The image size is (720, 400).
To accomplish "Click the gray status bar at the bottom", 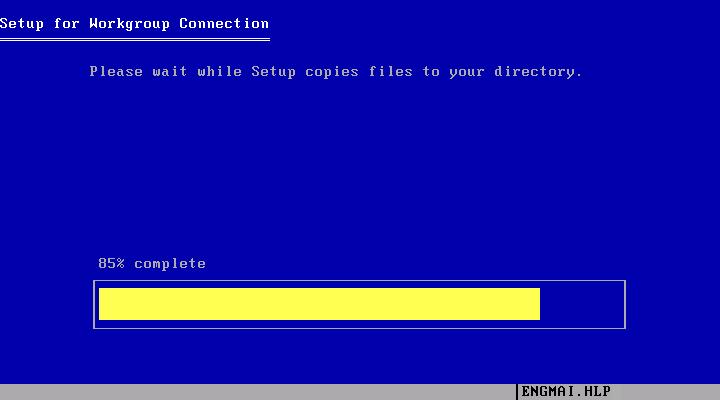I will pos(360,392).
